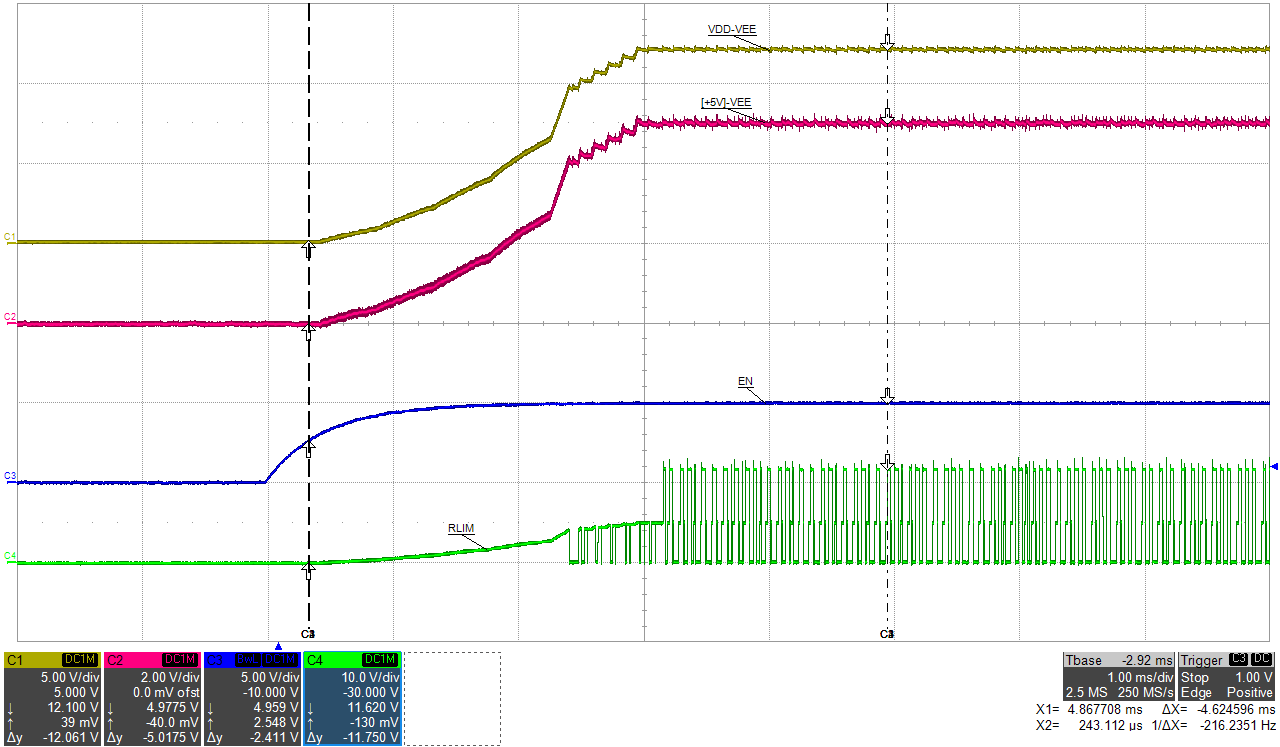Select the C3 ground level marker at left edge
The height and width of the screenshot is (747, 1280).
(x=10, y=475)
